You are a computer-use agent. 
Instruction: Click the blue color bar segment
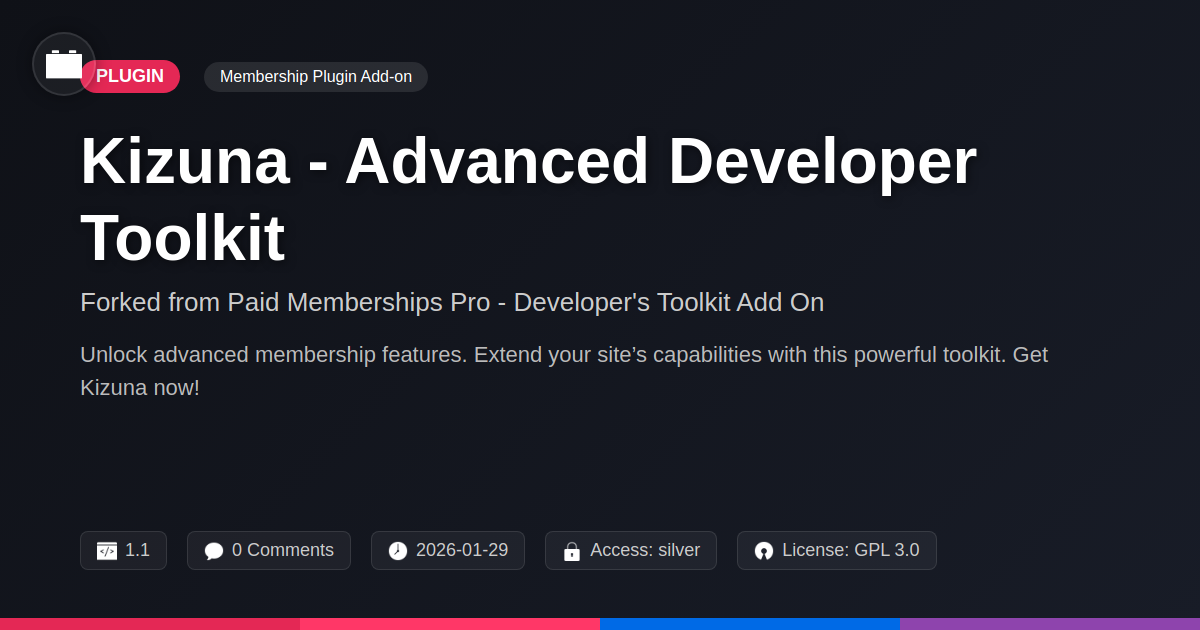750,624
